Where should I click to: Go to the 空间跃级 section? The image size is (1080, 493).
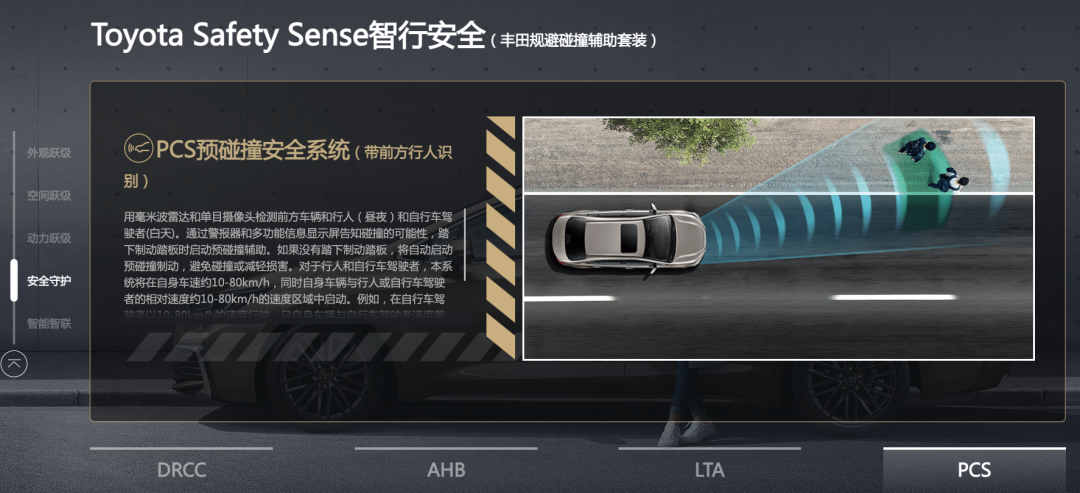coord(49,196)
